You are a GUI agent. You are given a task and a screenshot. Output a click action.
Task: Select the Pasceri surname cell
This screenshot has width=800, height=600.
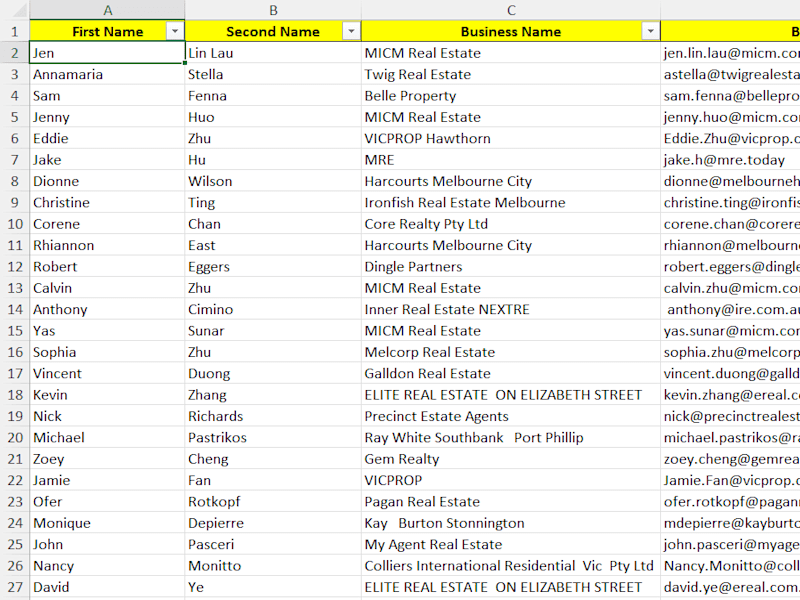coord(273,544)
